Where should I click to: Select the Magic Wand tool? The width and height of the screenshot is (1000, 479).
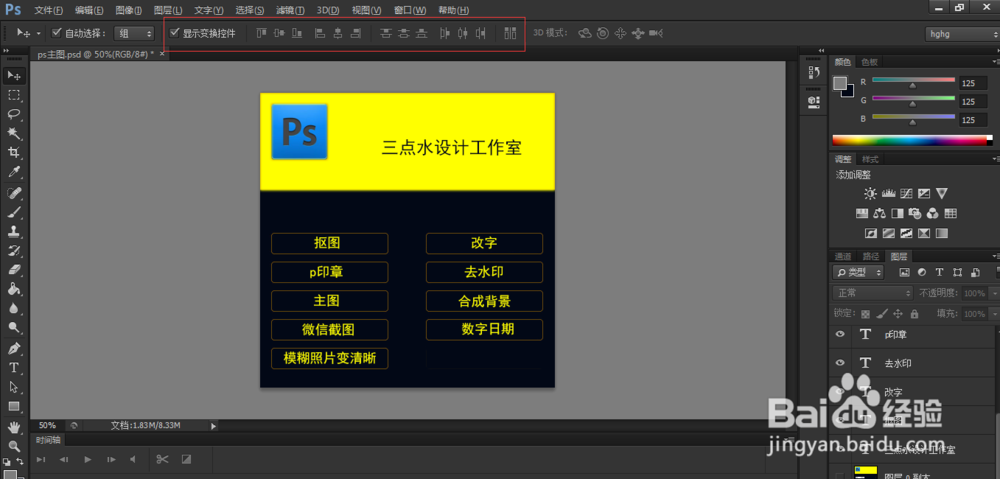pos(13,133)
